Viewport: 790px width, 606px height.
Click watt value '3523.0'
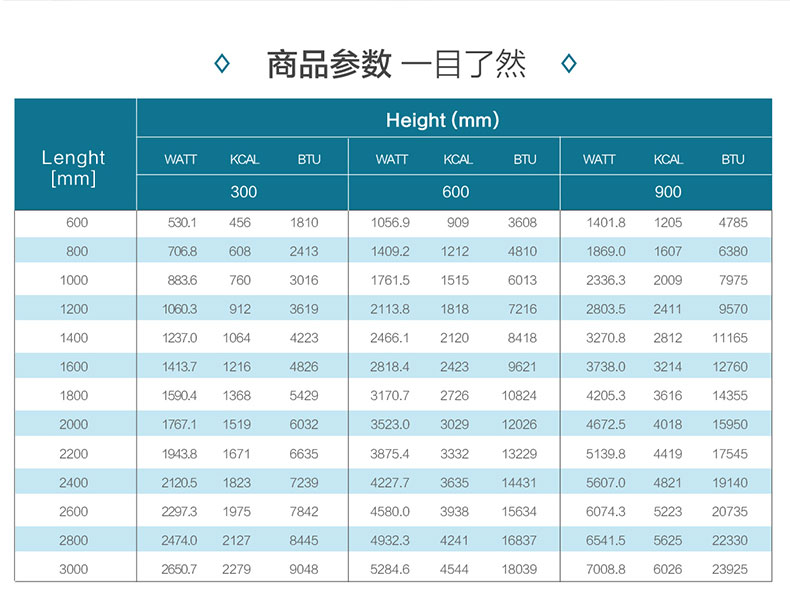pyautogui.click(x=390, y=424)
